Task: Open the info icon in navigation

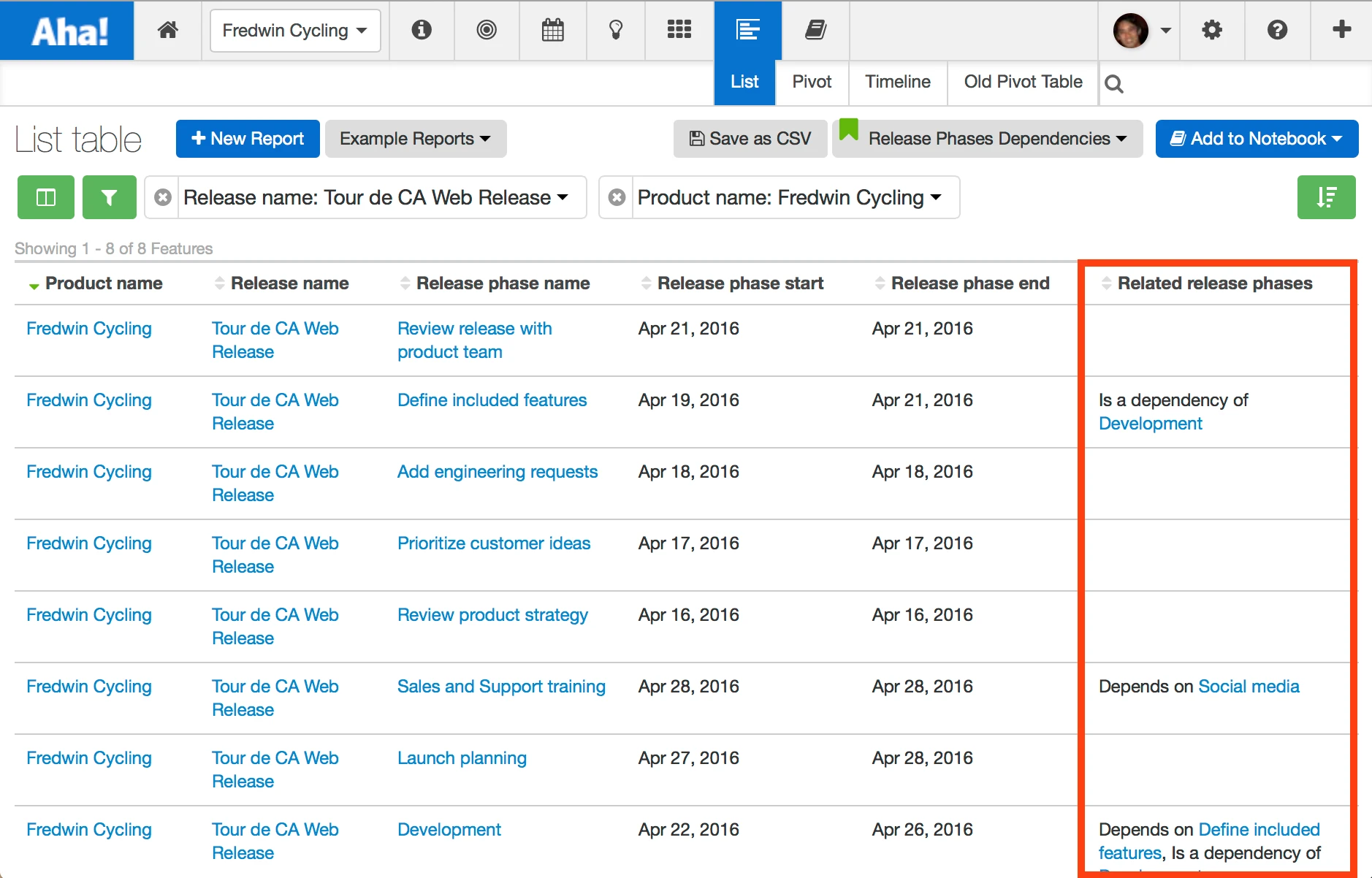Action: click(422, 30)
